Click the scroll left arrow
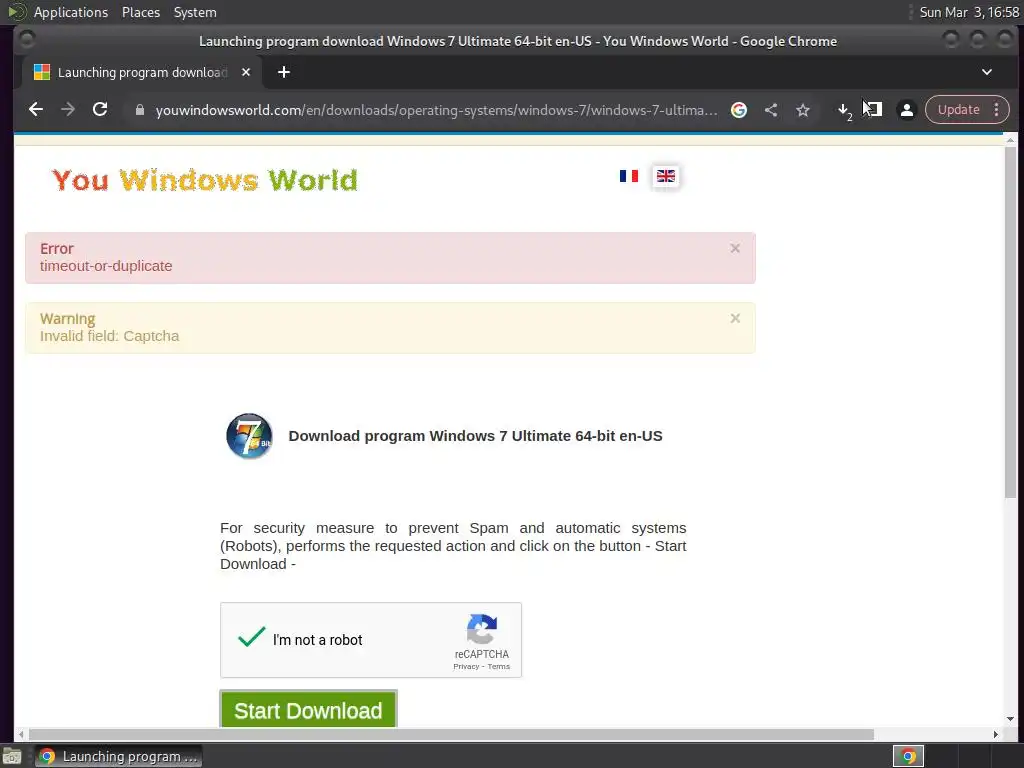The height and width of the screenshot is (768, 1024). (x=21, y=735)
